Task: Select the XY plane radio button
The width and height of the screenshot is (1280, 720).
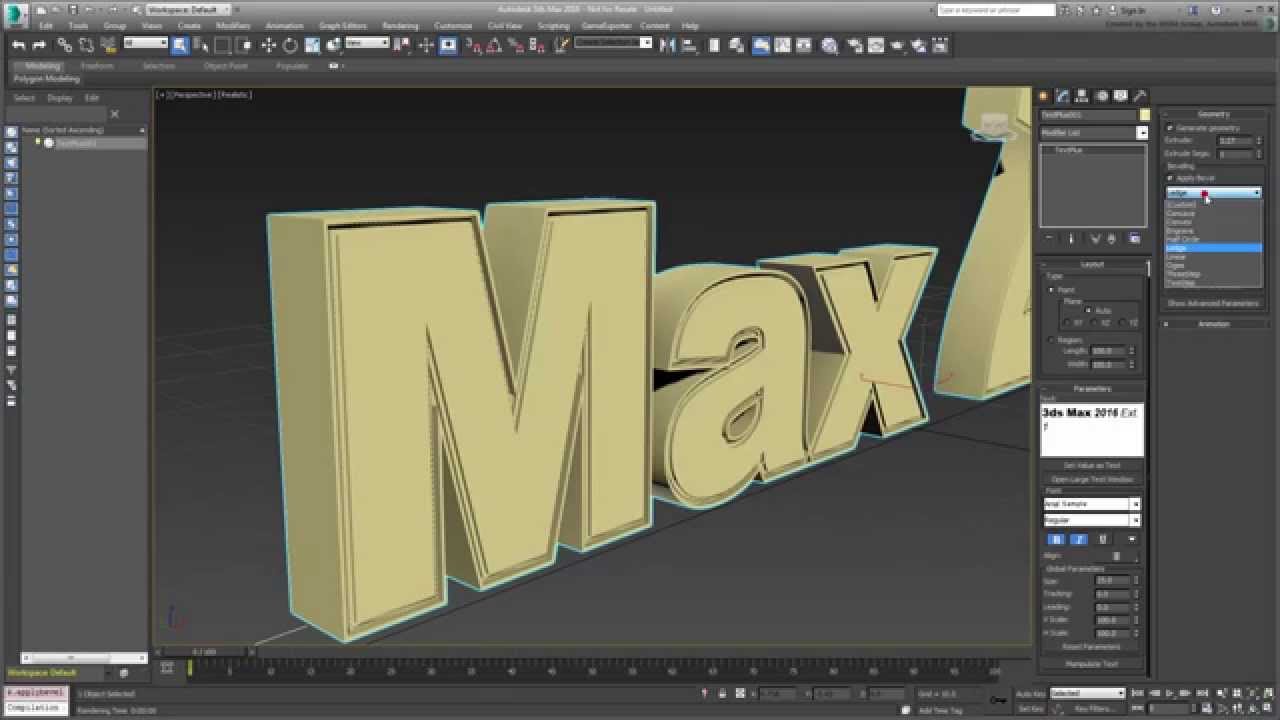Action: [x=1067, y=323]
